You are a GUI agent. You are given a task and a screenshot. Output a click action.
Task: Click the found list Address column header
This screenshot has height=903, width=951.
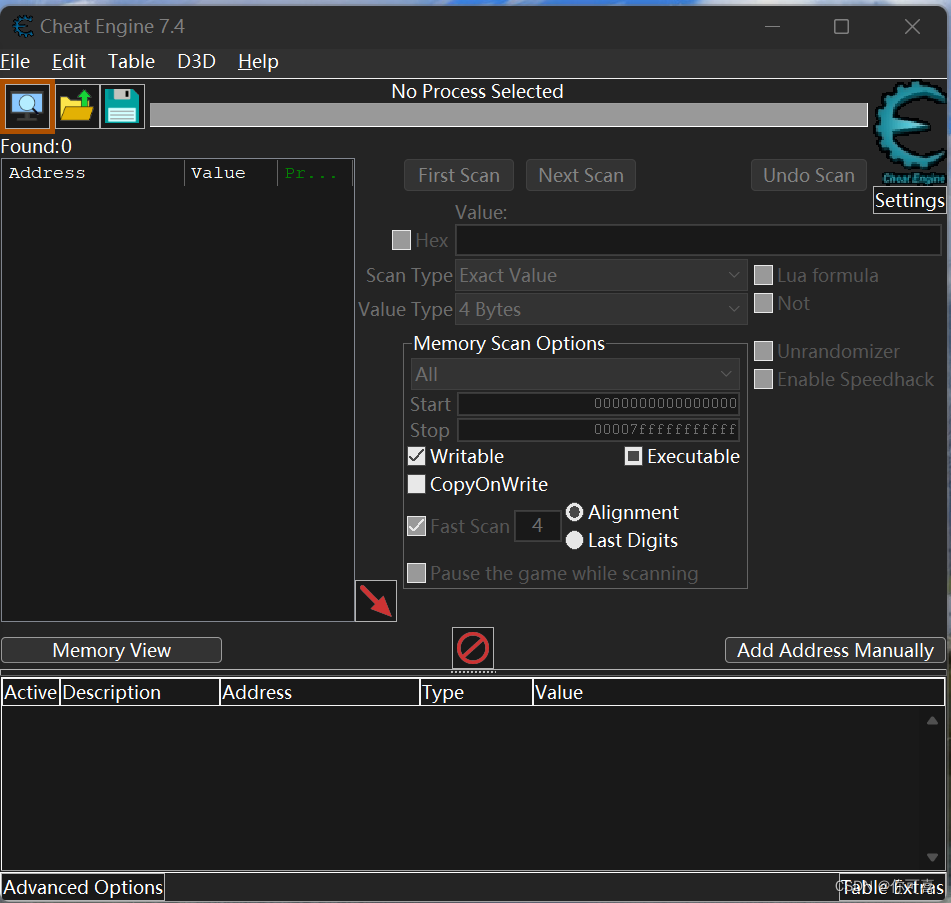93,173
